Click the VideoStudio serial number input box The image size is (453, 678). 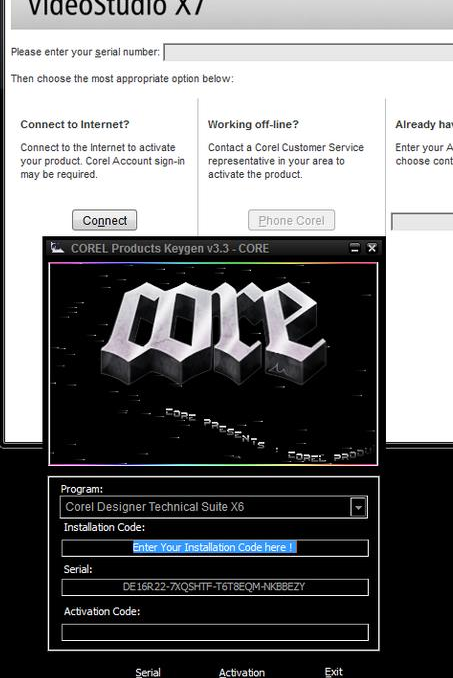point(308,52)
